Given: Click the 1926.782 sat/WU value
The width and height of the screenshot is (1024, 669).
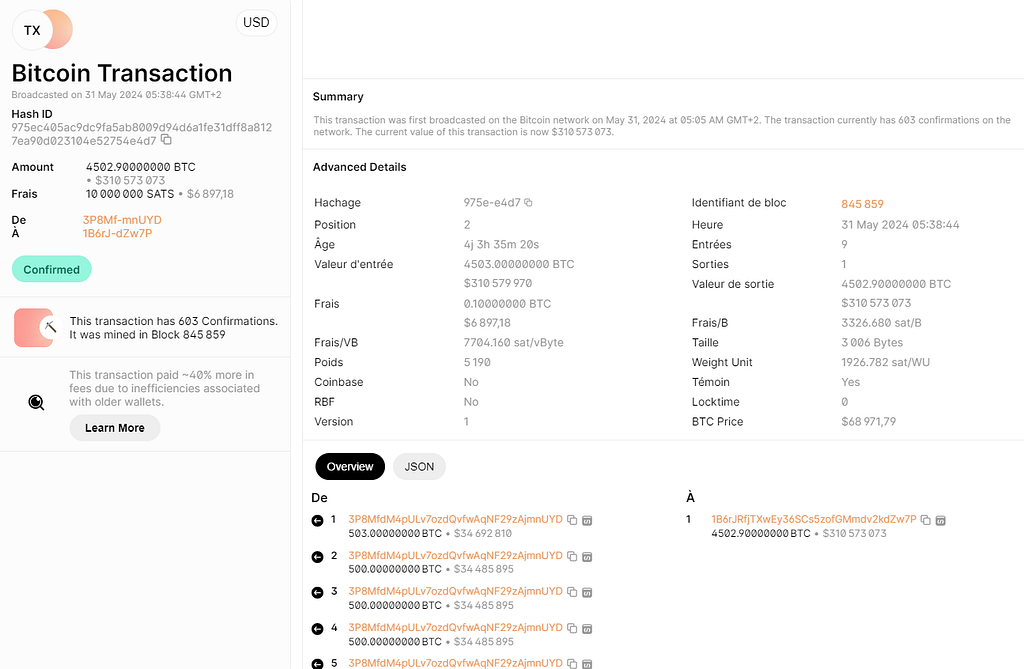Looking at the screenshot, I should (886, 362).
